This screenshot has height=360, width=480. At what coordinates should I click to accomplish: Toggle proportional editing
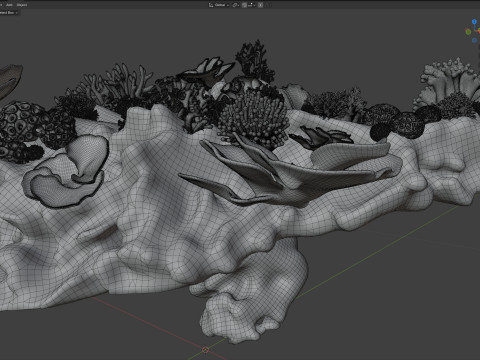click(x=261, y=5)
